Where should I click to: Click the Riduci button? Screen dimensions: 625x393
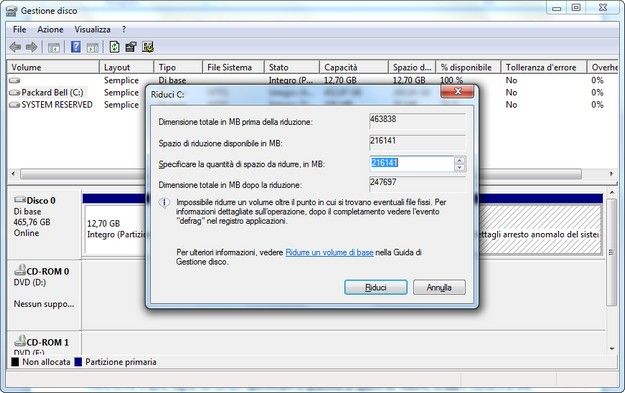coord(375,287)
